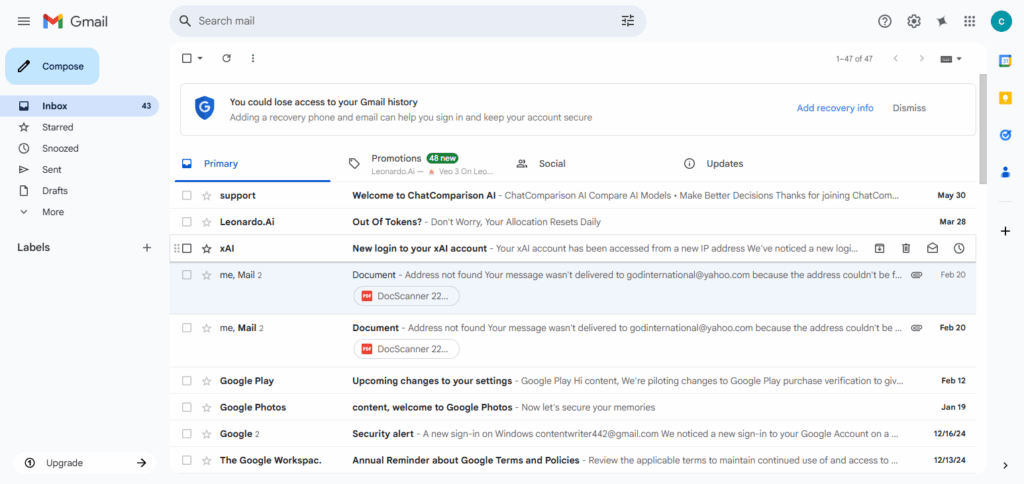Viewport: 1024px width, 484px height.
Task: Open input tools dropdown arrow
Action: pos(959,58)
